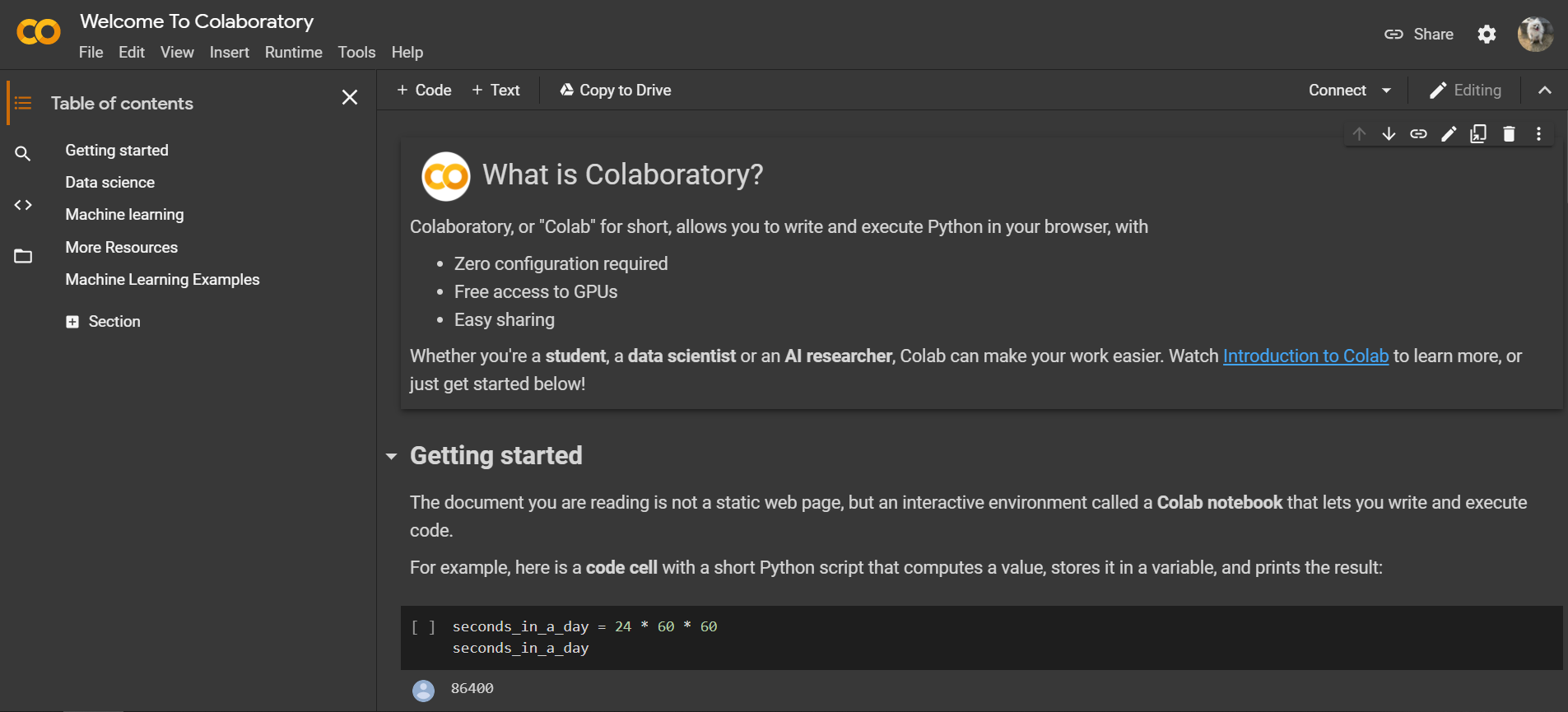The height and width of the screenshot is (712, 1568).
Task: Collapse the header with the chevron up
Action: point(1545,91)
